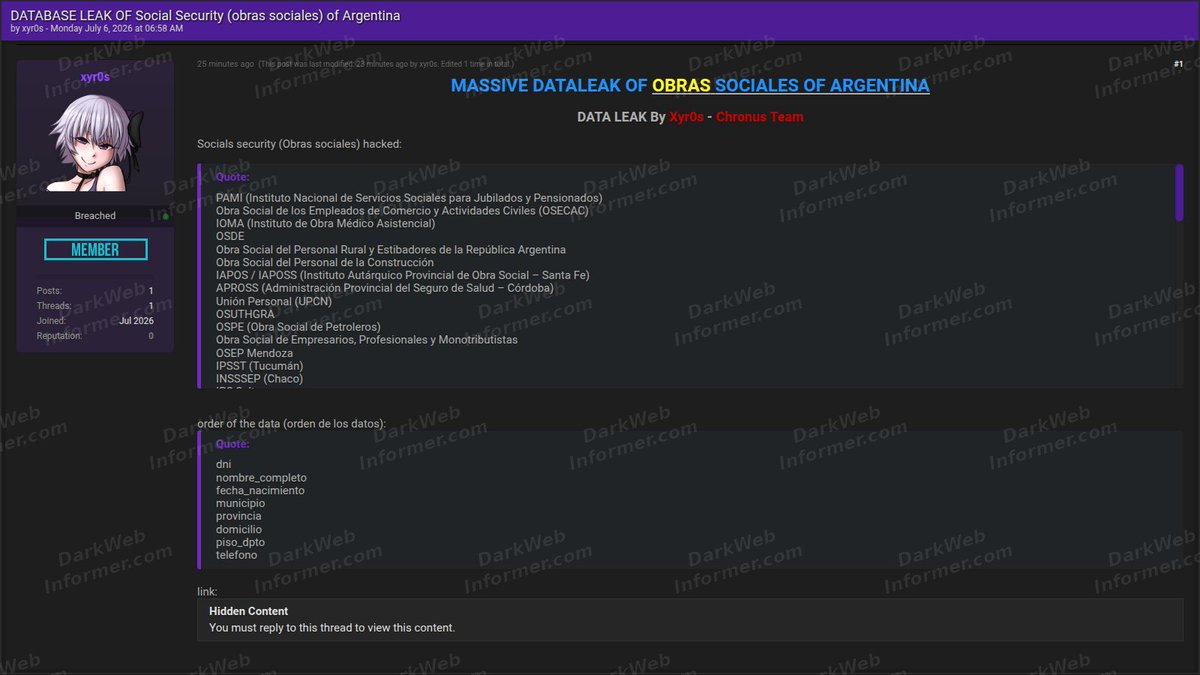1200x675 pixels.
Task: Click the Threads count row
Action: pyautogui.click(x=95, y=306)
